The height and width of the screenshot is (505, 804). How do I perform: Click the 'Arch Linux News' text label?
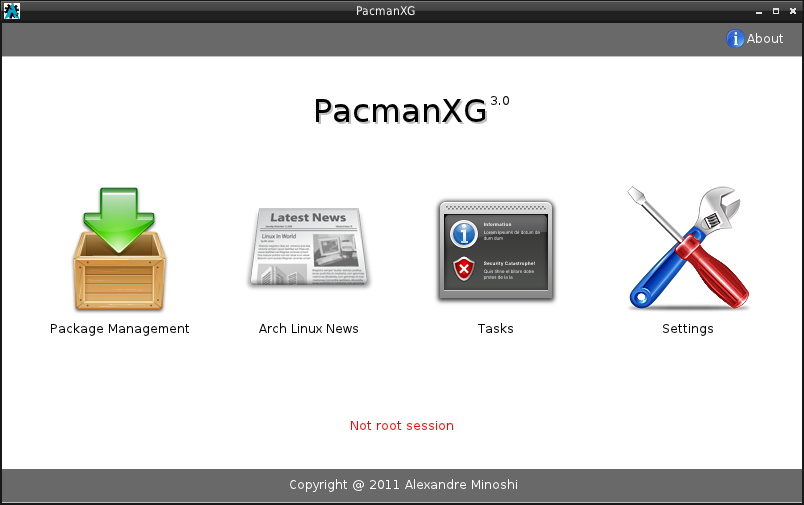click(x=308, y=329)
